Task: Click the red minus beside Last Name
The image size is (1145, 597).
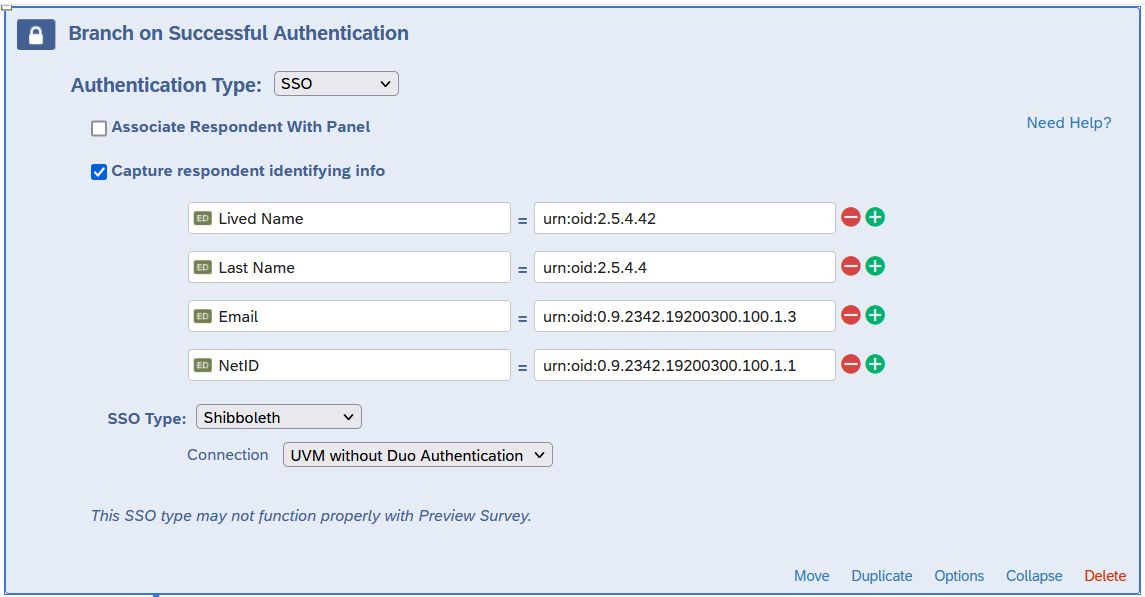Action: click(x=851, y=266)
